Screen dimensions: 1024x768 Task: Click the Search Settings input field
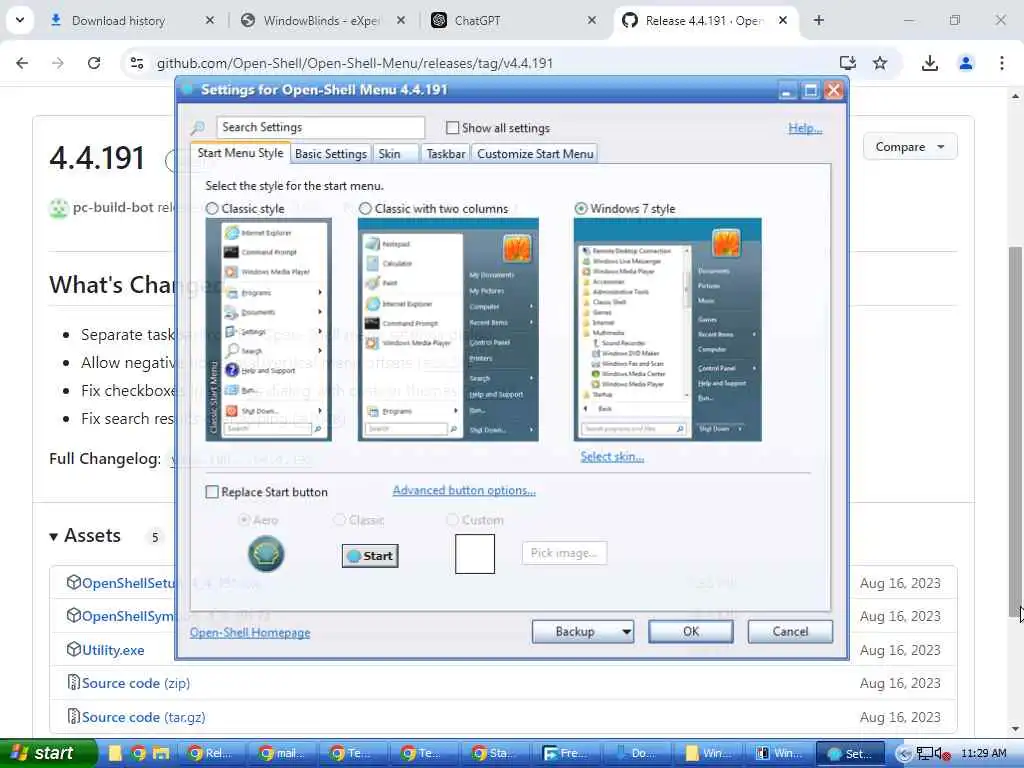[x=321, y=127]
